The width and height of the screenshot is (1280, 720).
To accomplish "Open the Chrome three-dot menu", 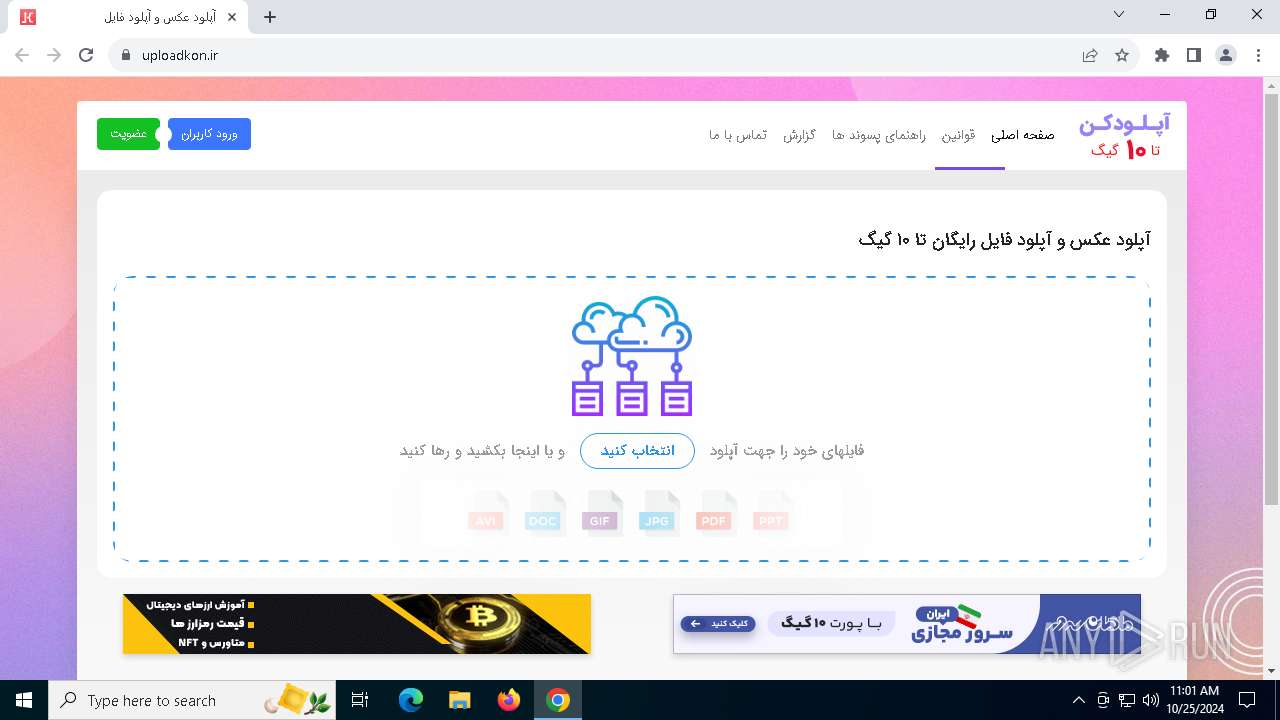I will (x=1257, y=56).
